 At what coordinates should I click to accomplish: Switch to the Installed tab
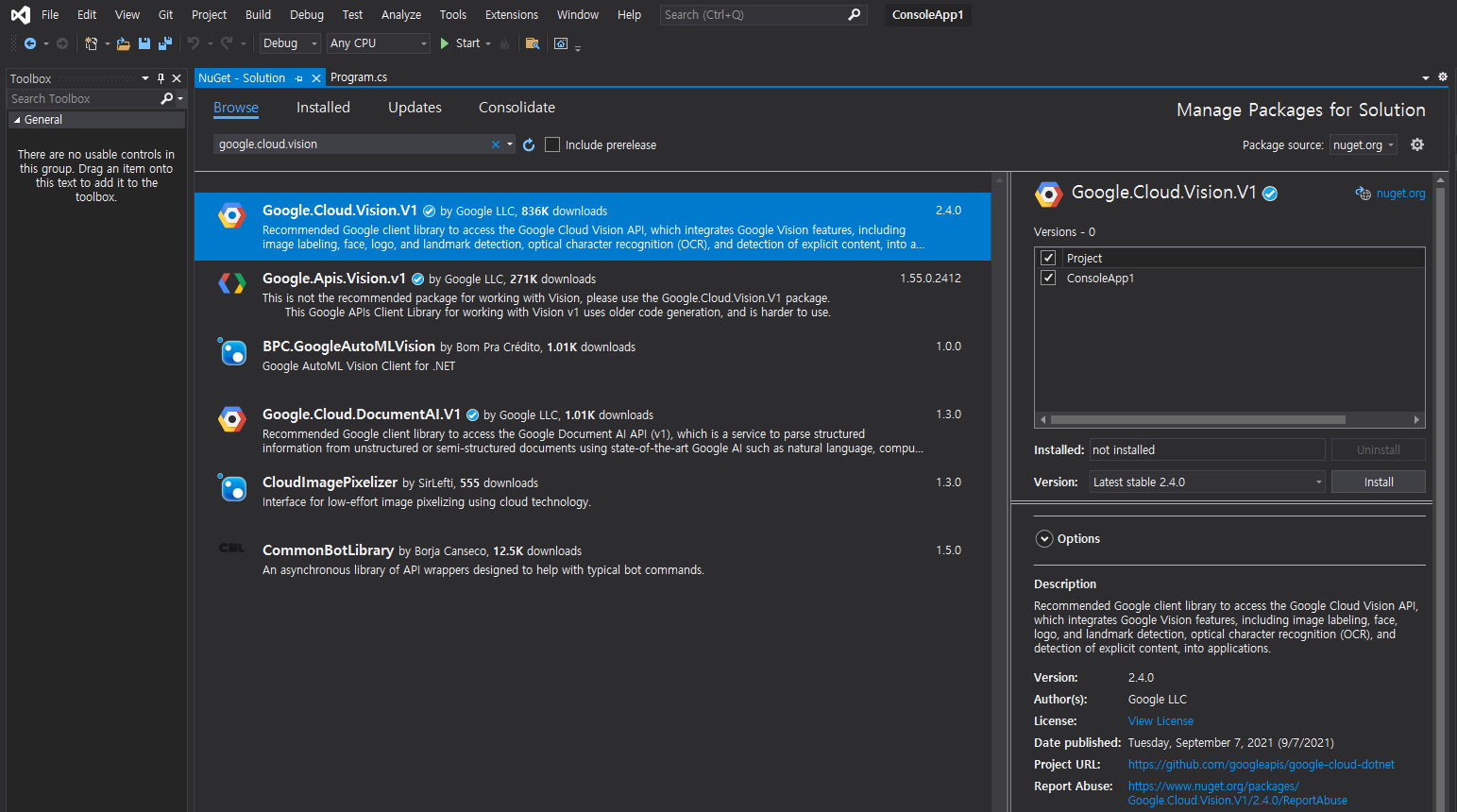click(323, 108)
